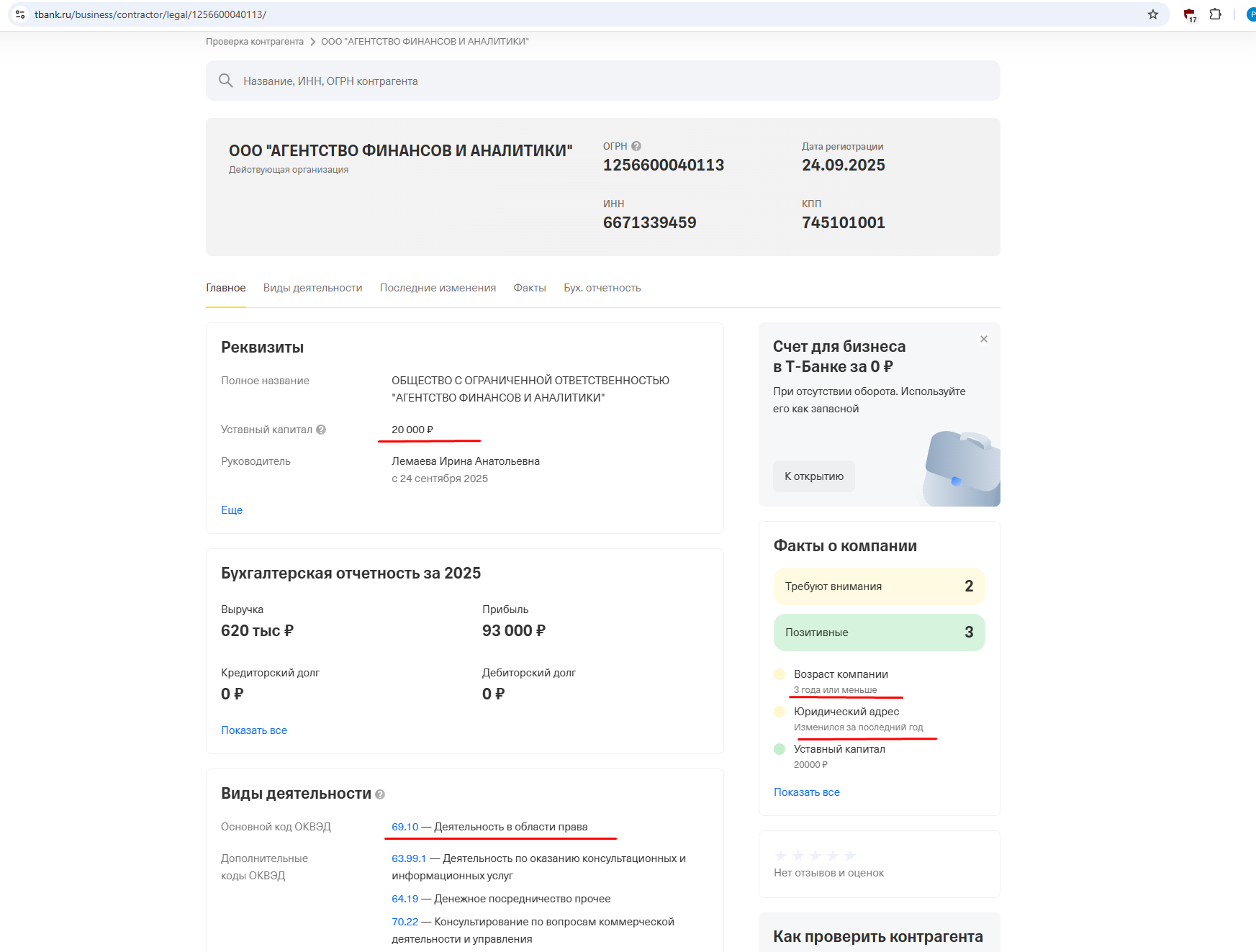
Task: Click the browser address bar URL
Action: click(x=150, y=14)
